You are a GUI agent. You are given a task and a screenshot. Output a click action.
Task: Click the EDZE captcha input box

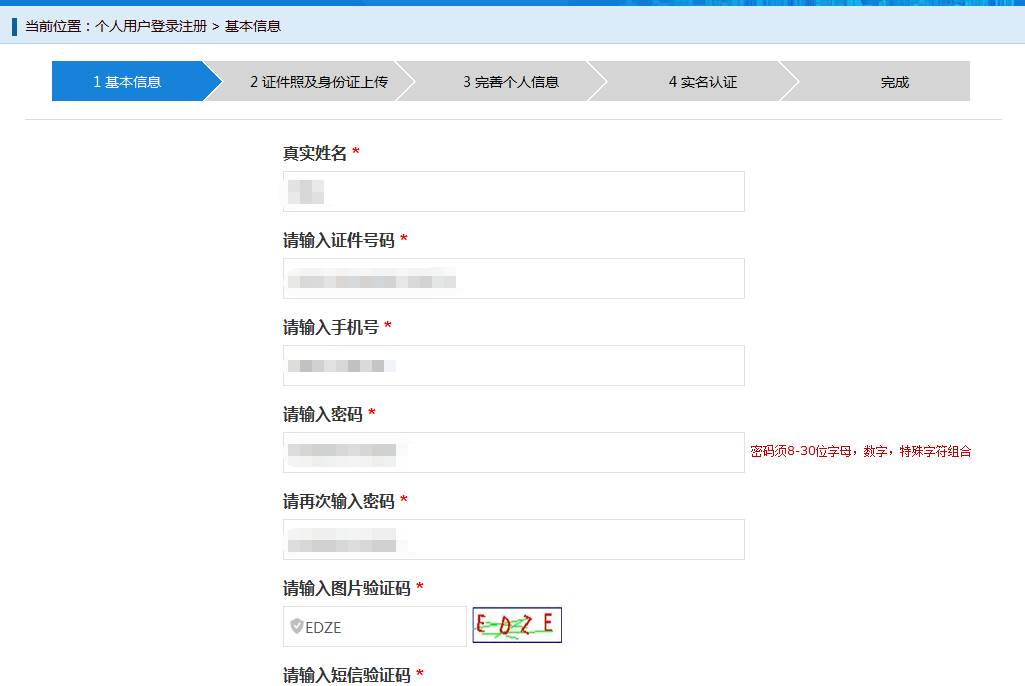374,627
